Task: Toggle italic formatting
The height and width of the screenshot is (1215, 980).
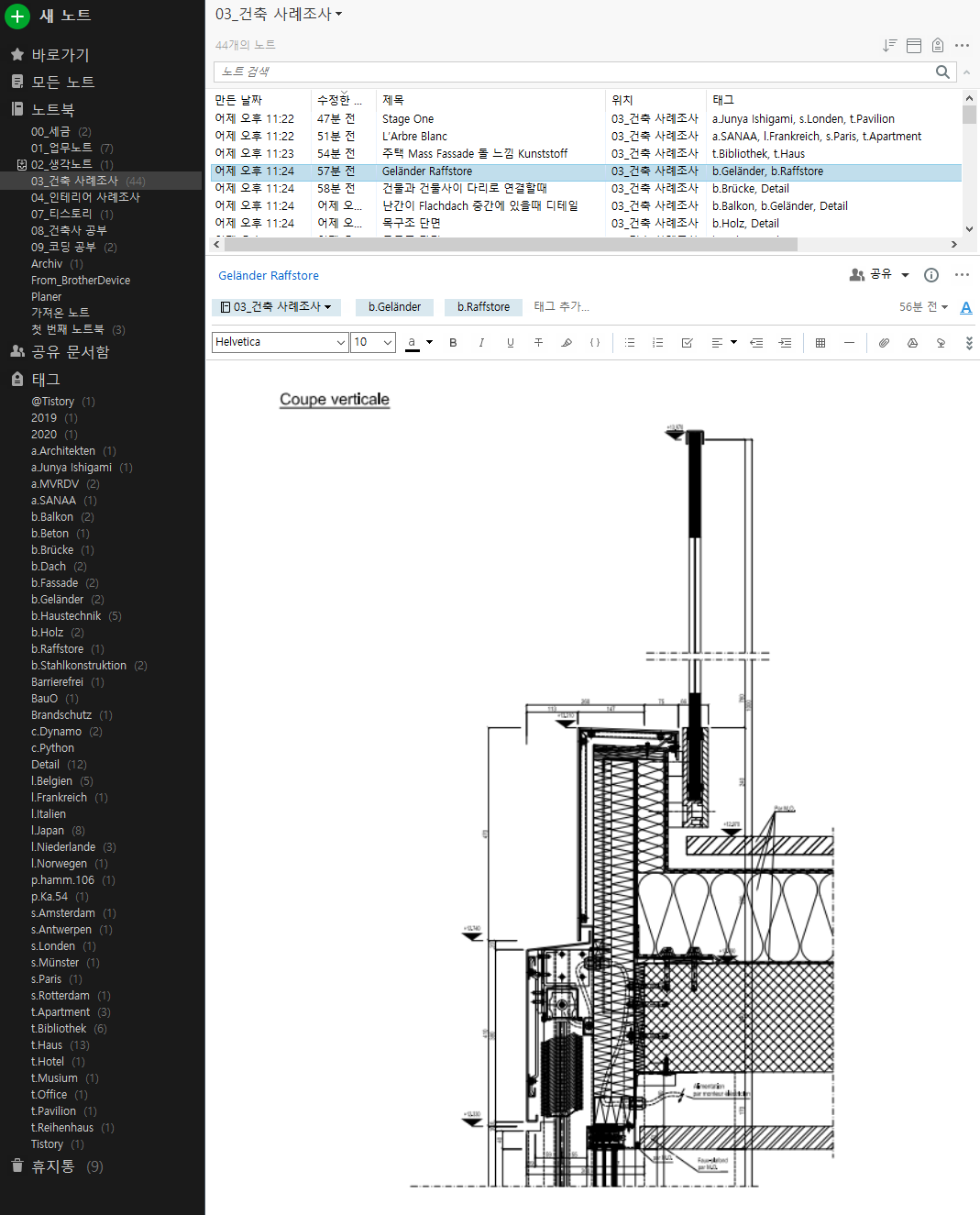Action: [481, 343]
